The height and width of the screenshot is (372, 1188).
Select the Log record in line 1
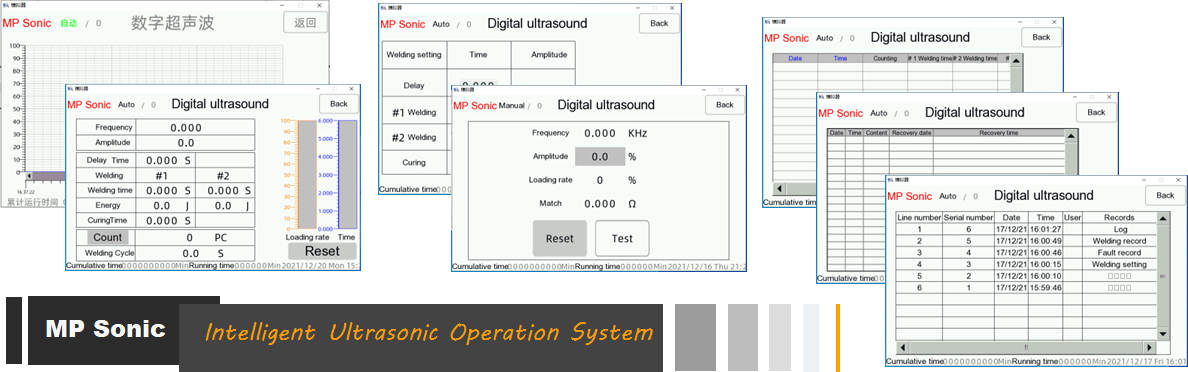[x=1119, y=229]
